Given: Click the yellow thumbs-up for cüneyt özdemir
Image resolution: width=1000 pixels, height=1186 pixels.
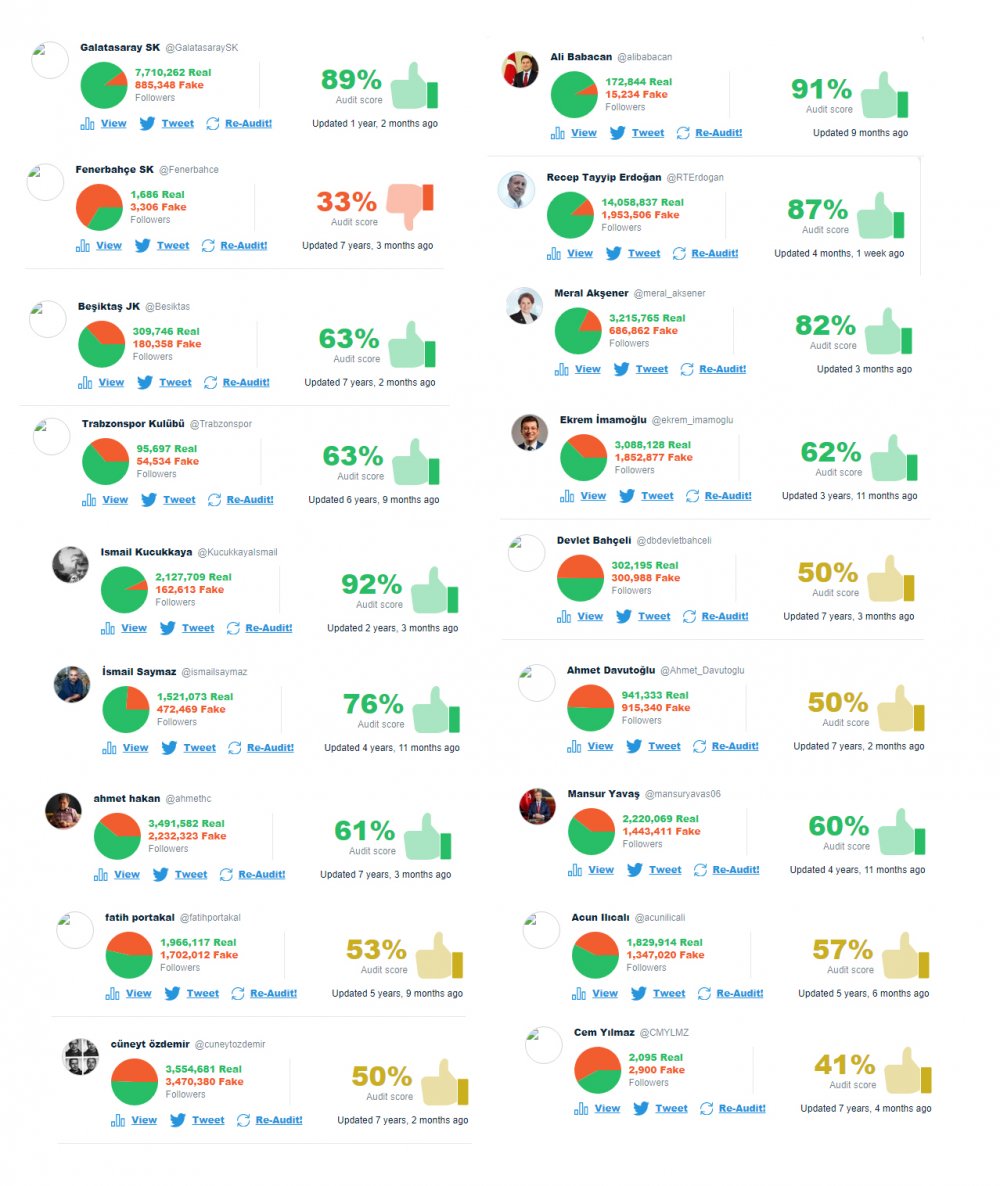Looking at the screenshot, I should [x=441, y=1082].
